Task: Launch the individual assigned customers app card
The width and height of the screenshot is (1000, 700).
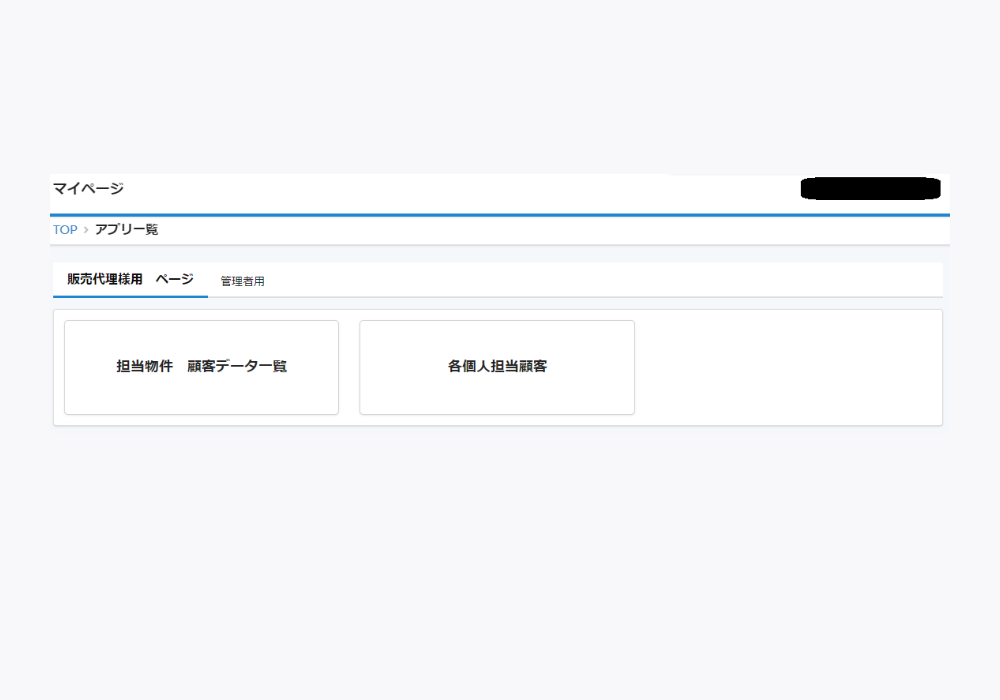Action: (x=496, y=367)
